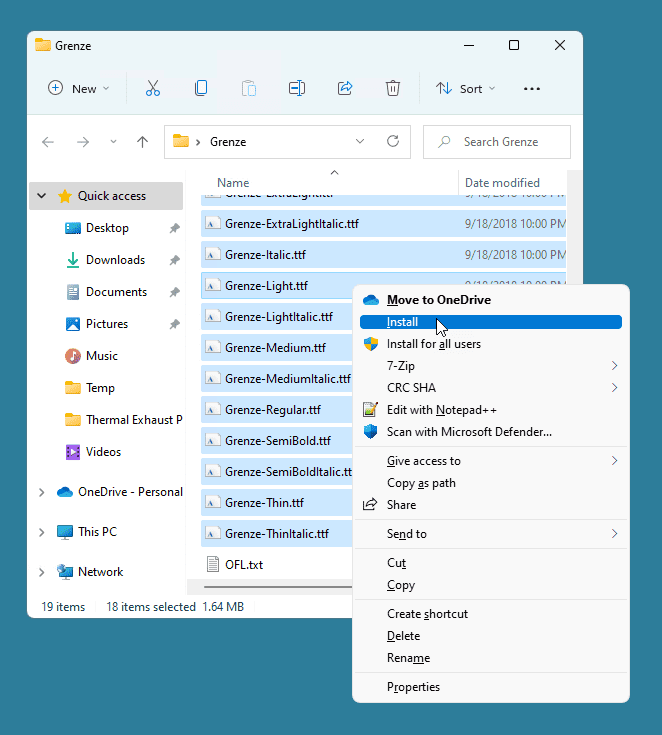The image size is (662, 735).
Task: Click the Pictures pin icon
Action: [174, 324]
